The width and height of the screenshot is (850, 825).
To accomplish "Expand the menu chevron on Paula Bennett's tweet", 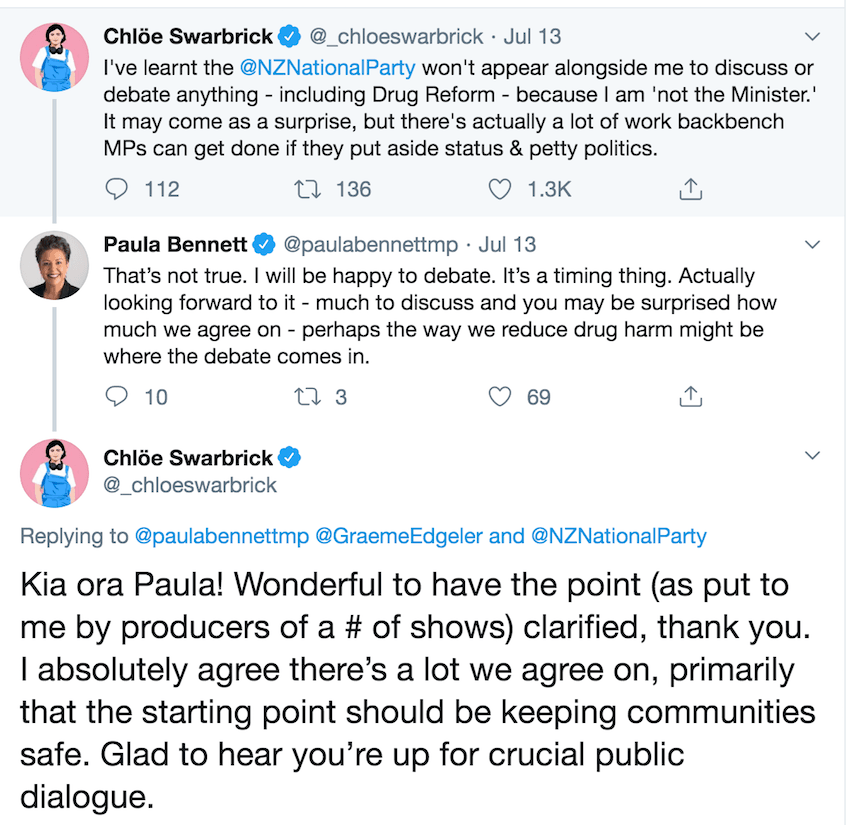I will 813,245.
